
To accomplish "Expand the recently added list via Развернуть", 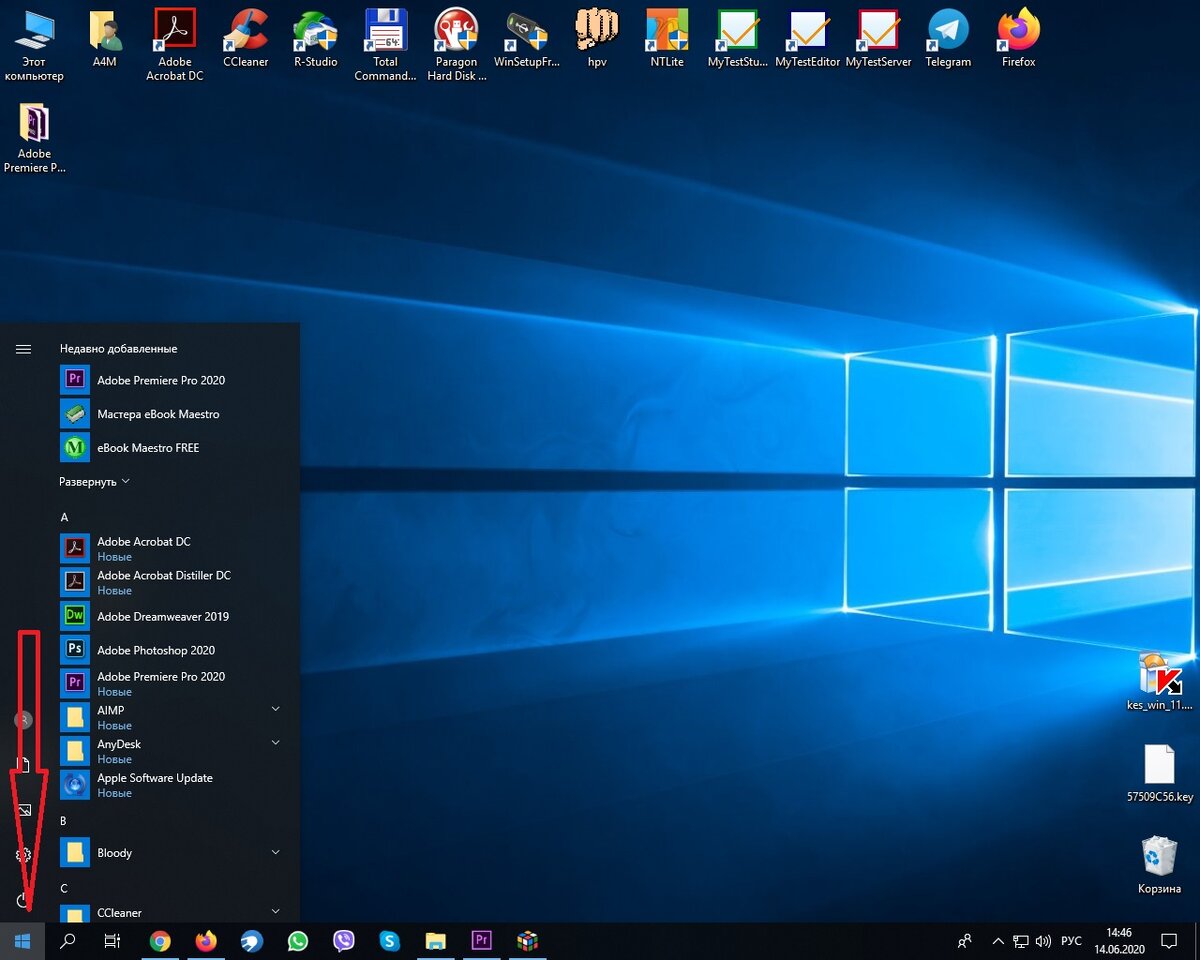I will (x=94, y=482).
